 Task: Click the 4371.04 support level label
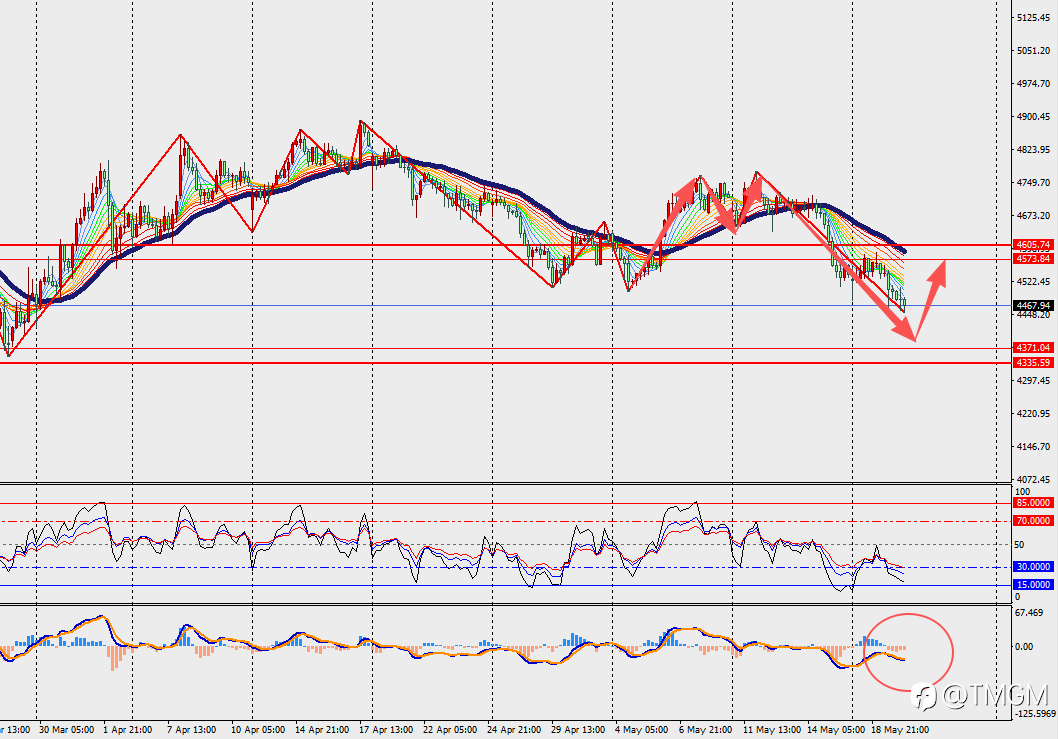pos(1033,347)
